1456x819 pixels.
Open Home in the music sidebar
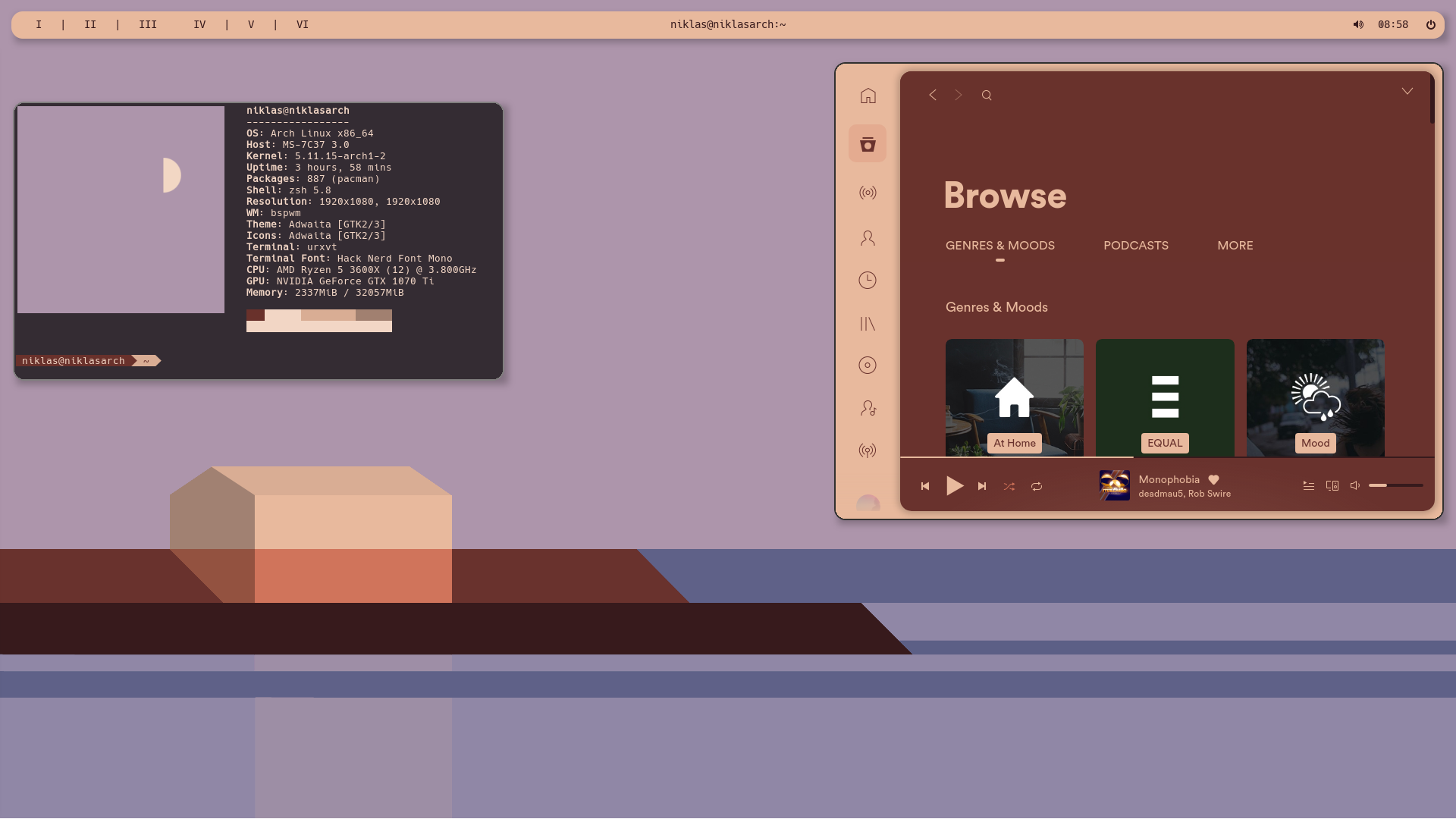click(x=868, y=96)
